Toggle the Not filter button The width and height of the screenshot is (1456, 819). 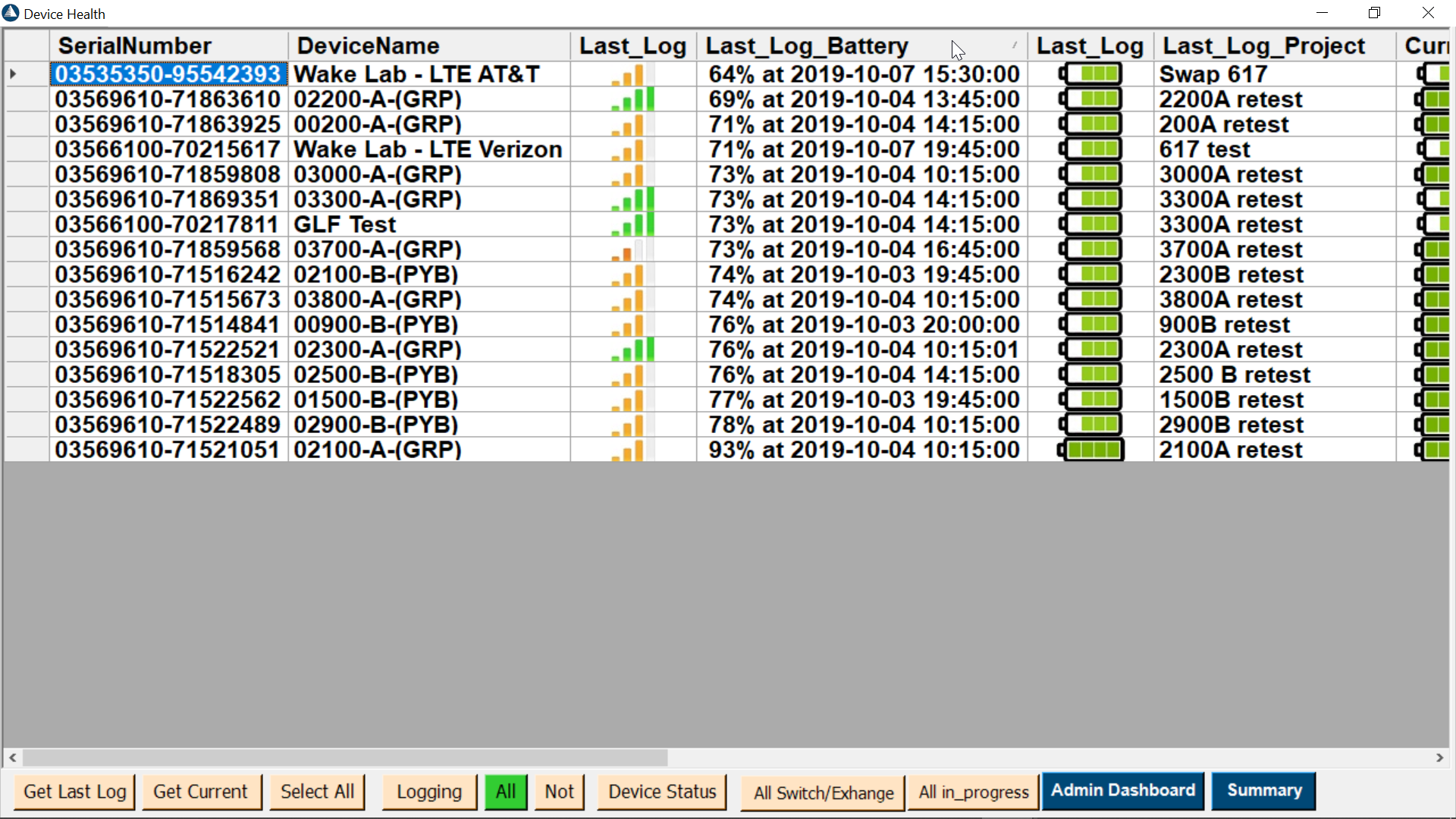click(559, 792)
